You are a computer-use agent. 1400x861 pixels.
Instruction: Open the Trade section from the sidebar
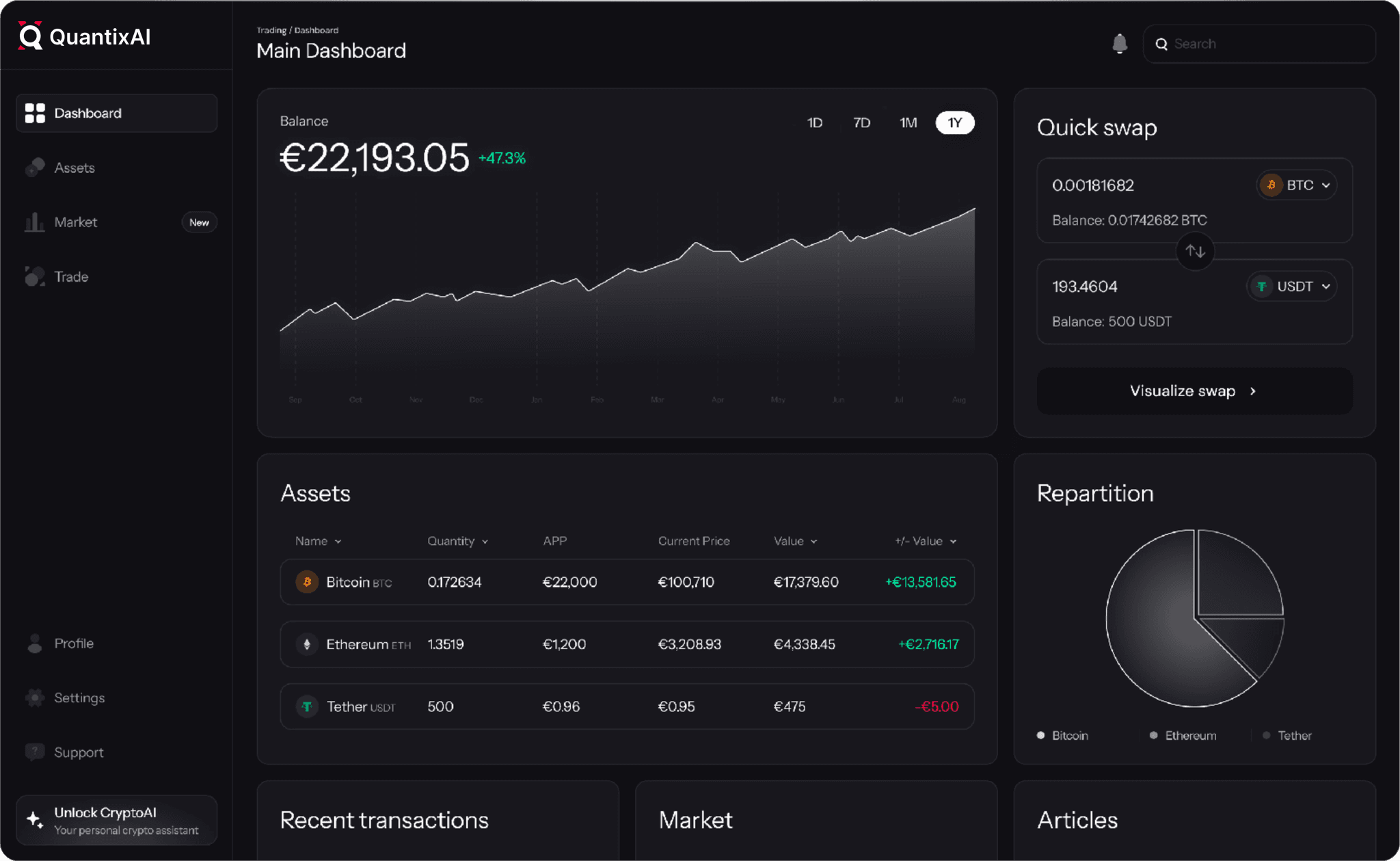click(70, 276)
